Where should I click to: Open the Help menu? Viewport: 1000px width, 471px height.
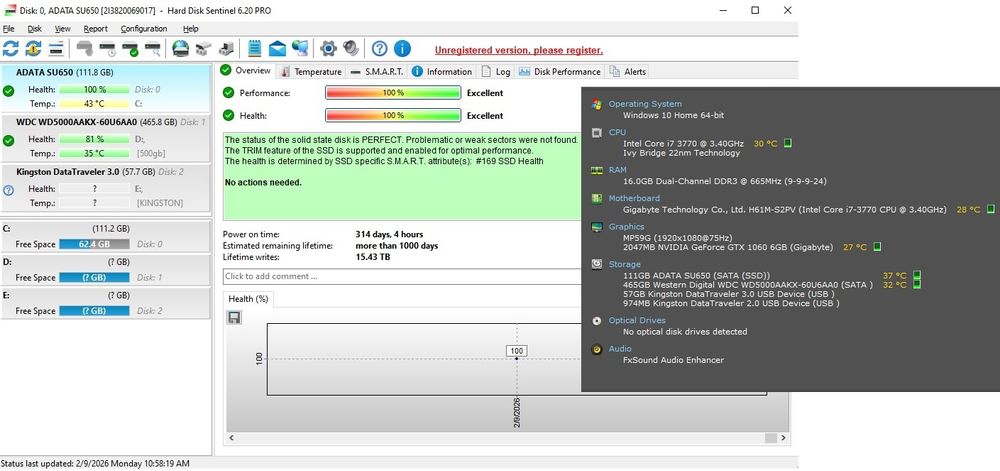click(x=191, y=29)
